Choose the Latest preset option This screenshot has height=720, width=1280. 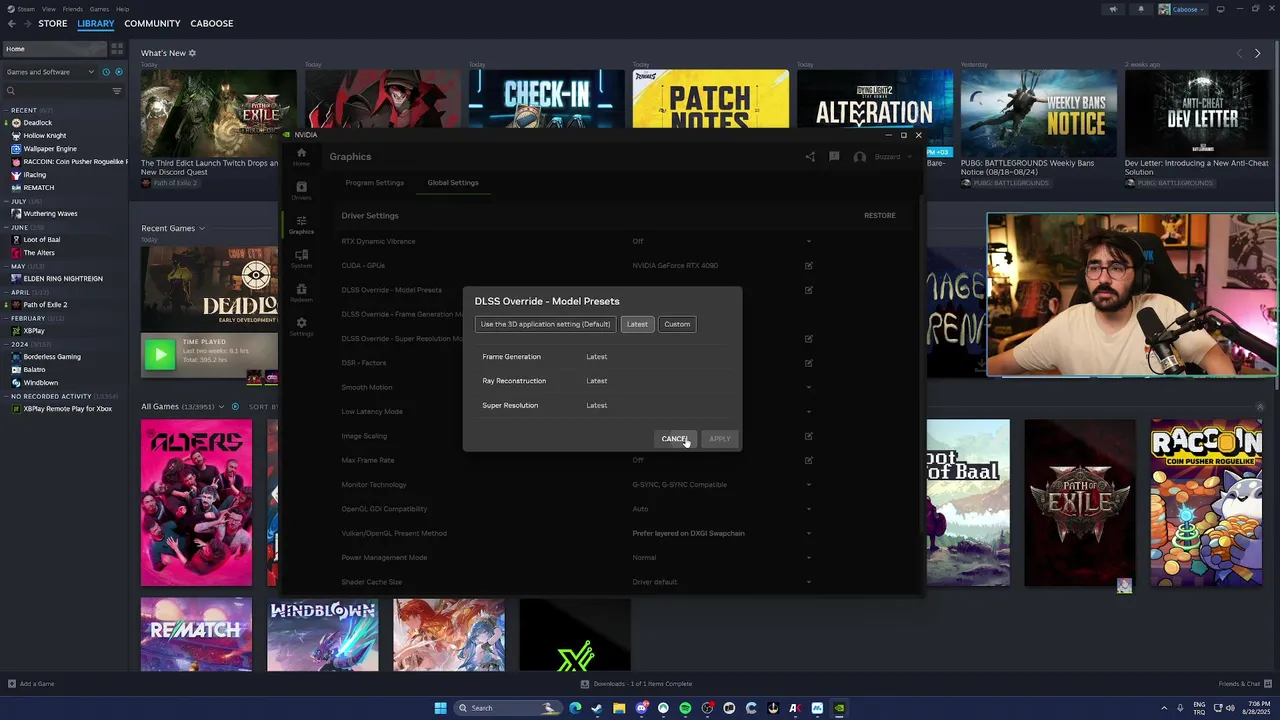pos(637,324)
